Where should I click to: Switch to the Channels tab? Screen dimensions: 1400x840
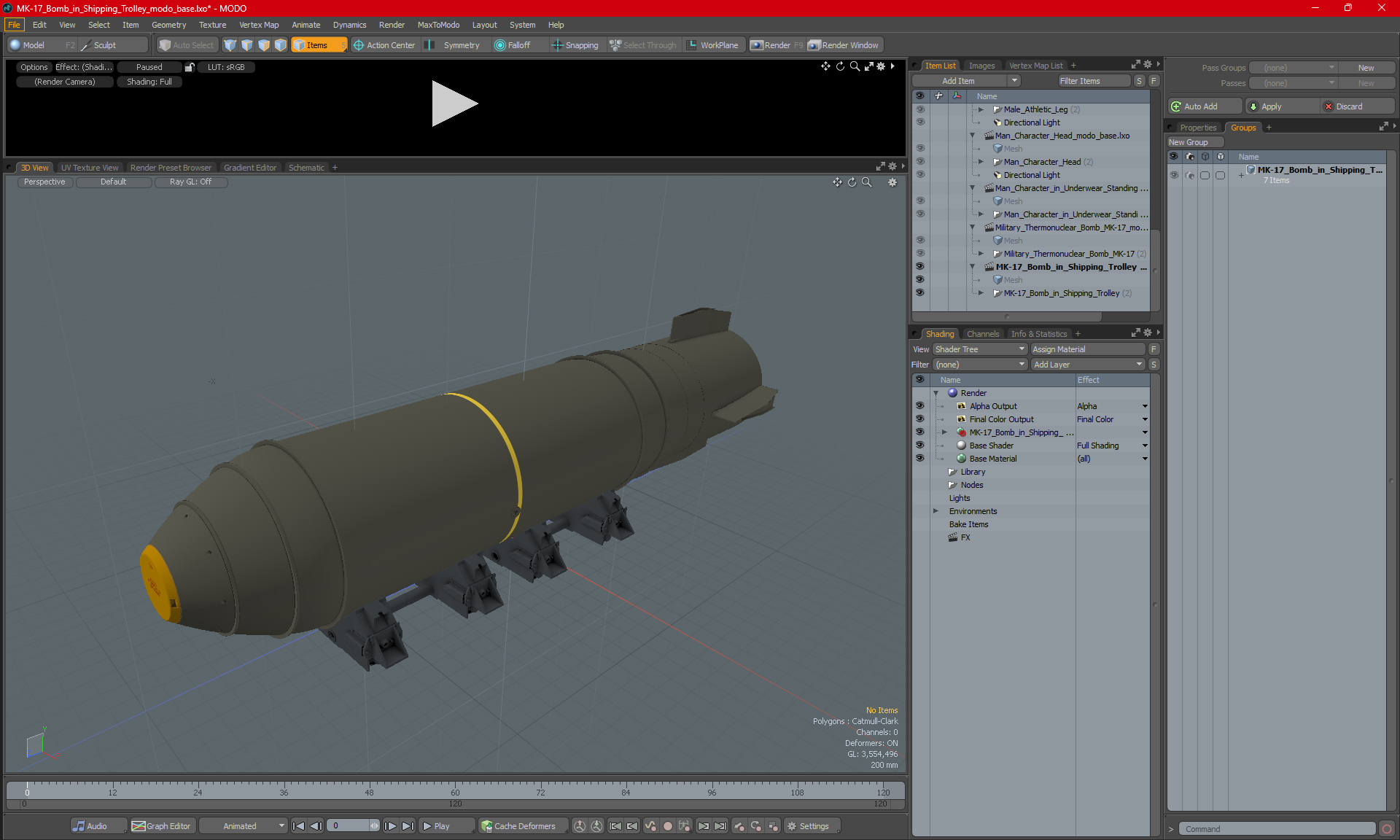[x=982, y=334]
